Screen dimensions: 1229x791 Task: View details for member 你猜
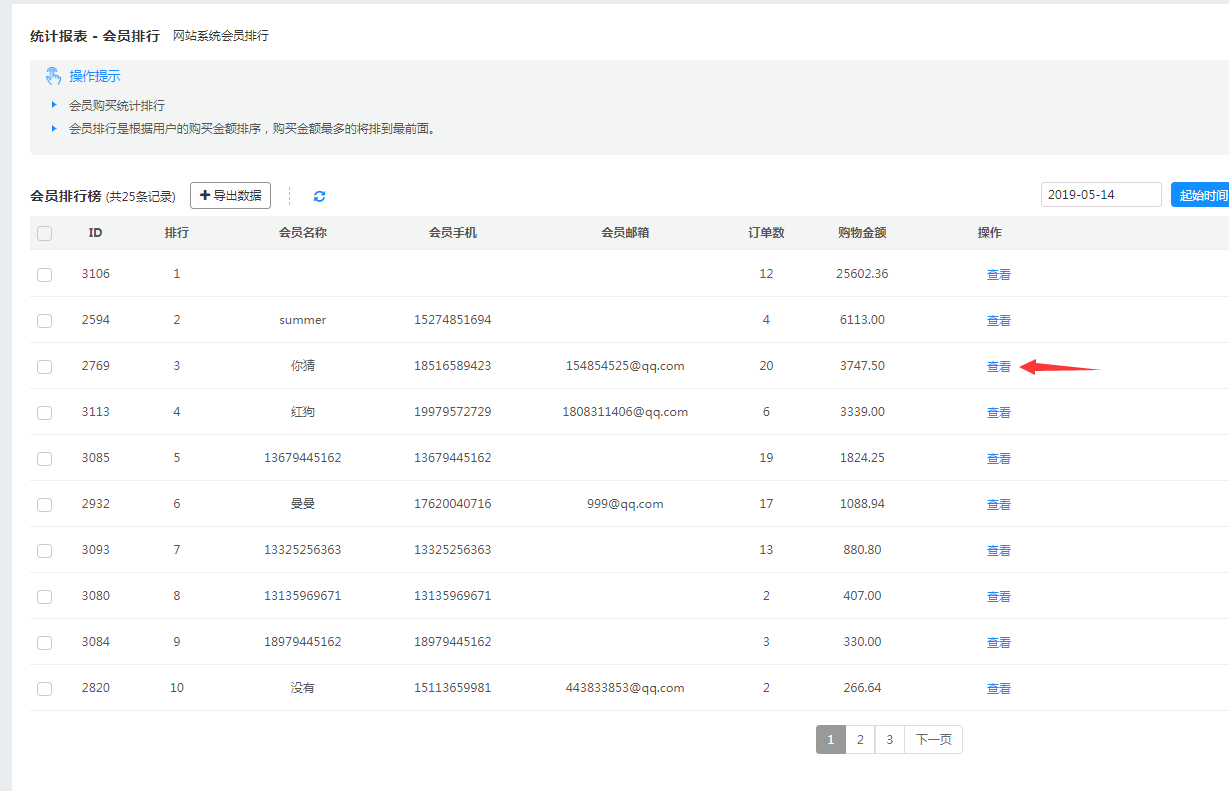point(998,367)
